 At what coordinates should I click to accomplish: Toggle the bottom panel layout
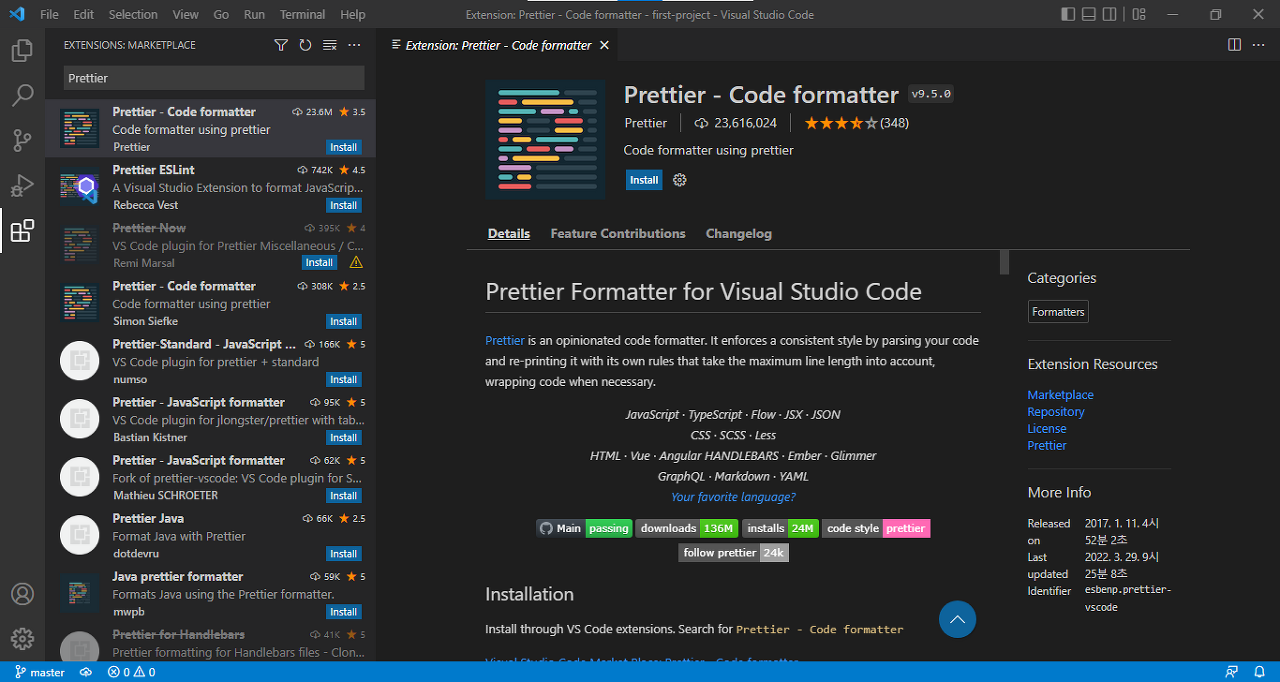pyautogui.click(x=1090, y=15)
